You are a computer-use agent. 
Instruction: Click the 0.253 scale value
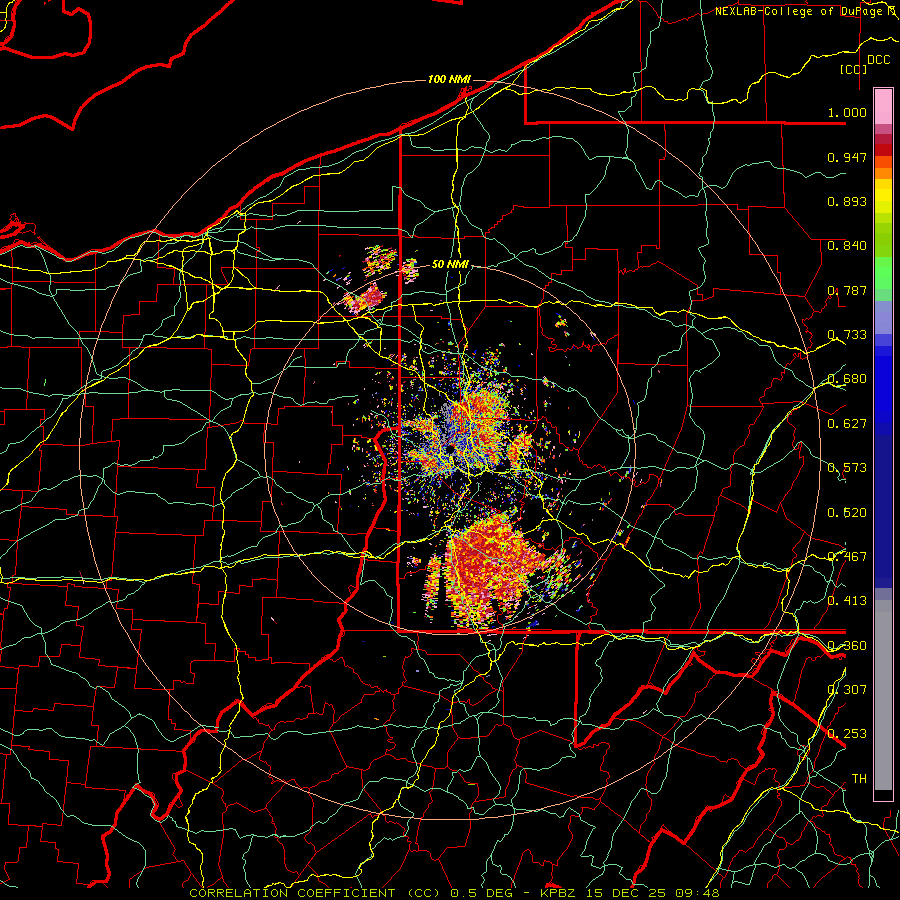[847, 734]
